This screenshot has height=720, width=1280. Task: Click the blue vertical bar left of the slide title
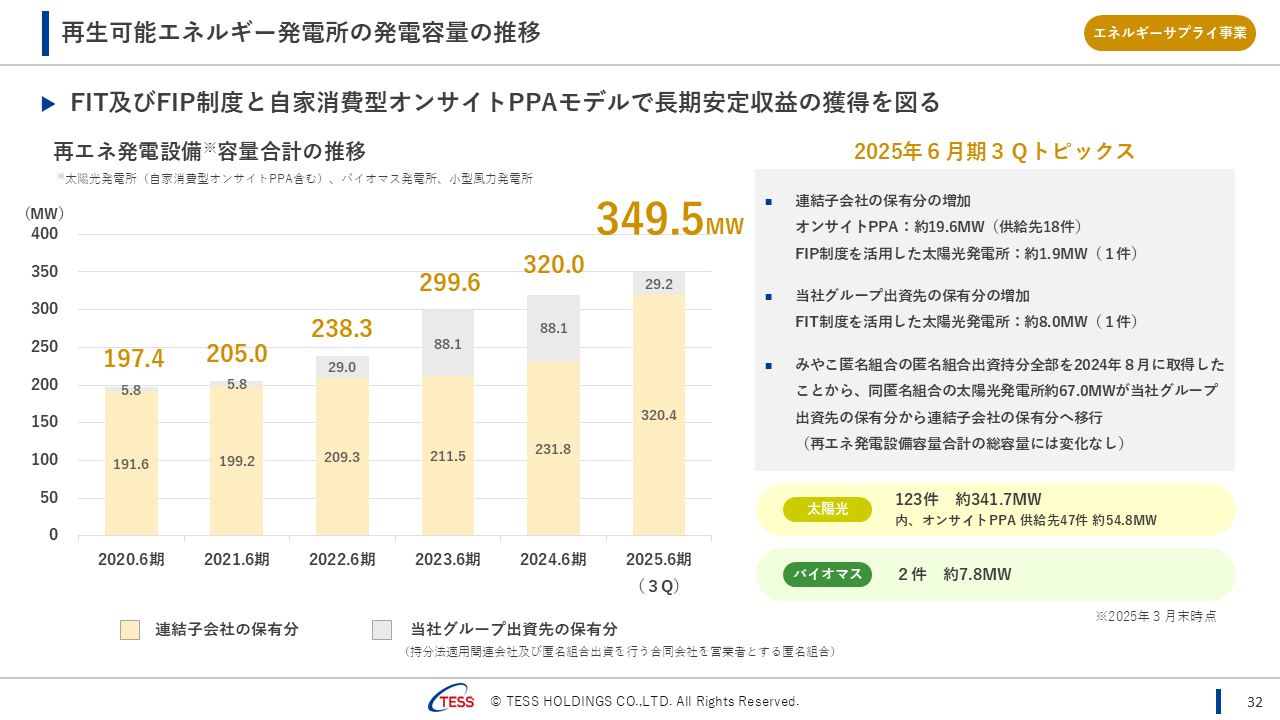tap(45, 33)
